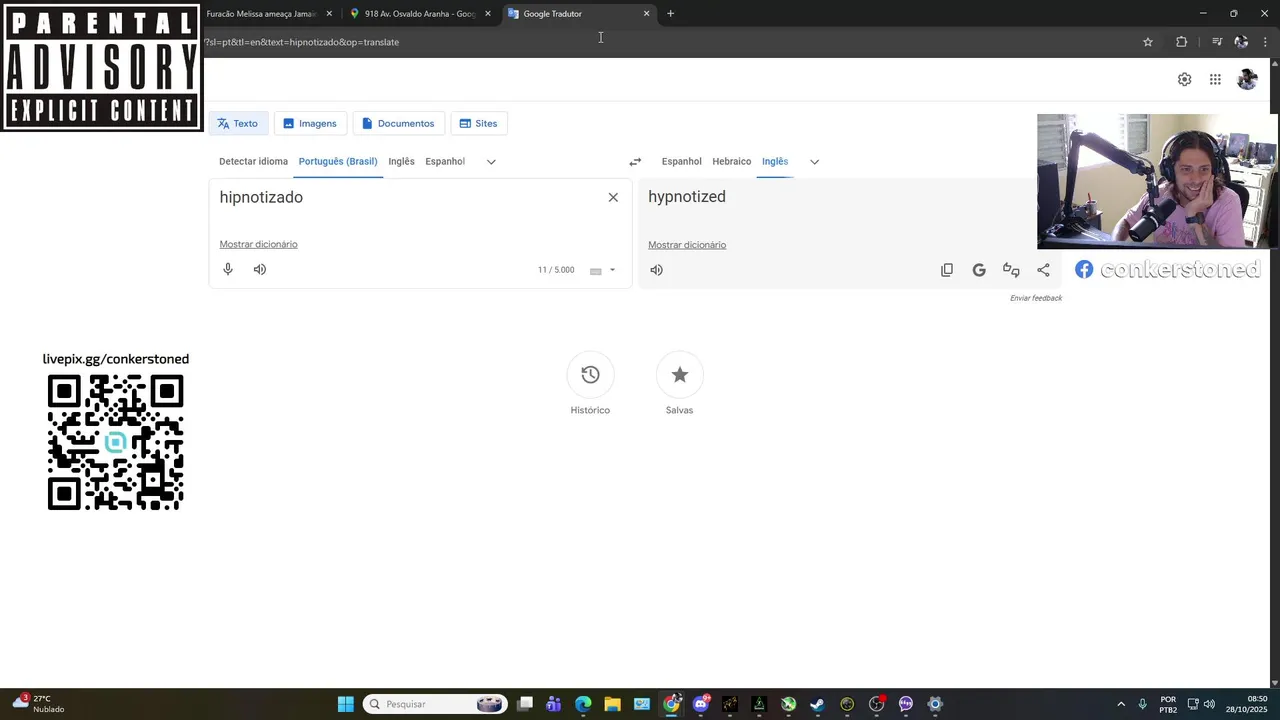Open the Chrome profile icon in toolbar

pyautogui.click(x=1241, y=42)
